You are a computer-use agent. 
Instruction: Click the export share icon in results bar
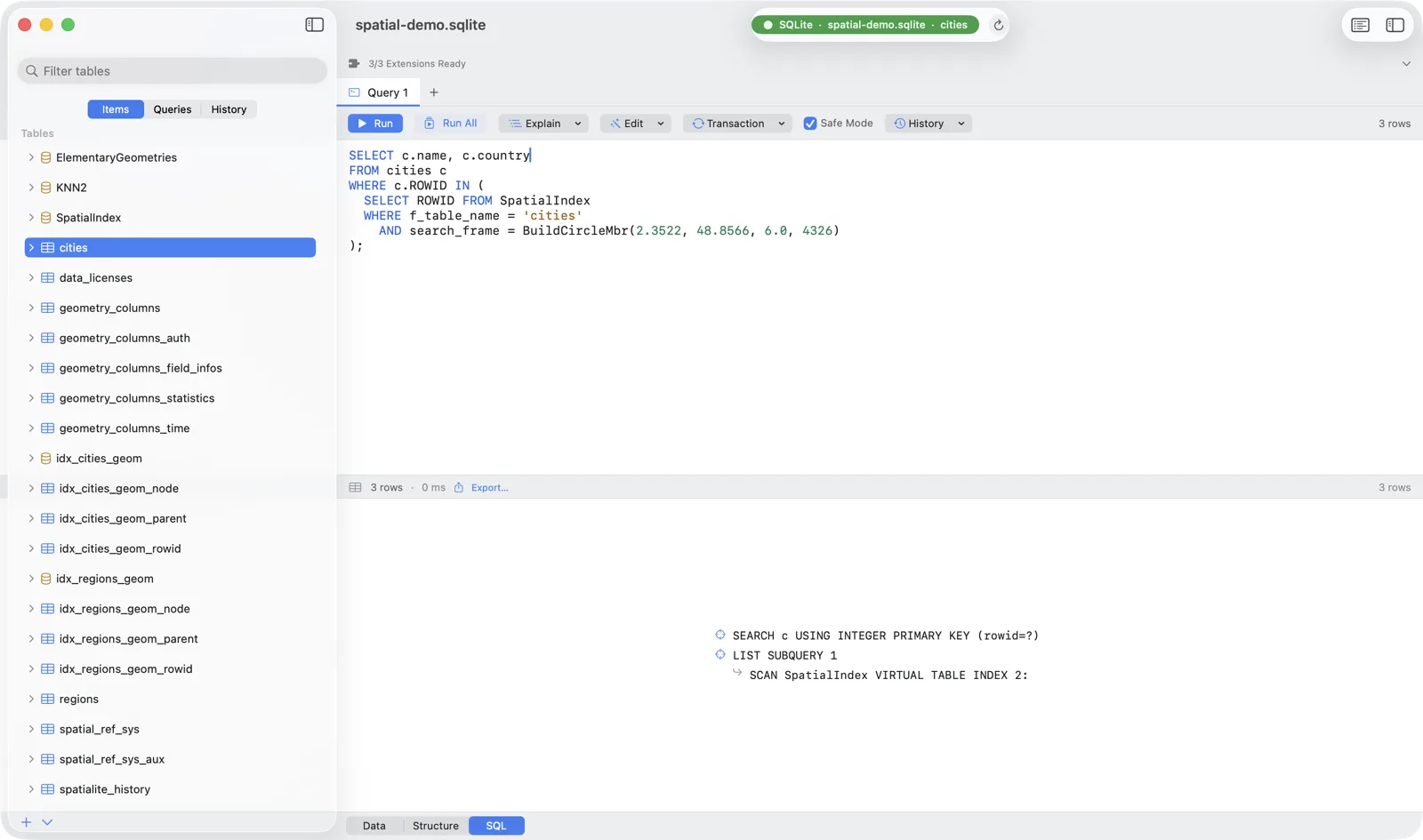point(459,487)
